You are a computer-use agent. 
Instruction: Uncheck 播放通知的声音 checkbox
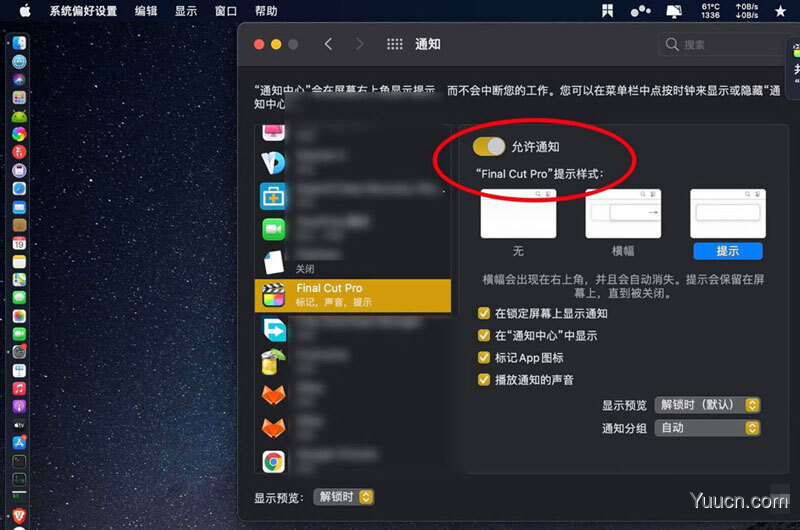(x=485, y=380)
